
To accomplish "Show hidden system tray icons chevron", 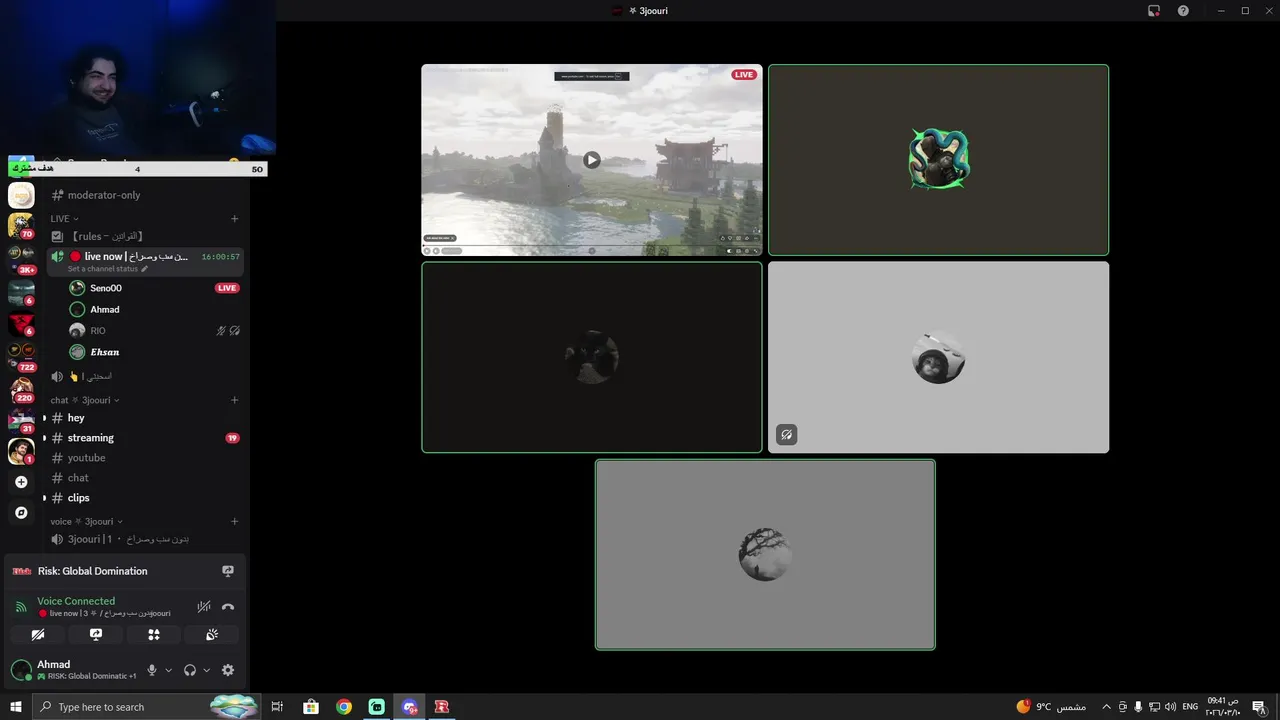I will point(1106,707).
